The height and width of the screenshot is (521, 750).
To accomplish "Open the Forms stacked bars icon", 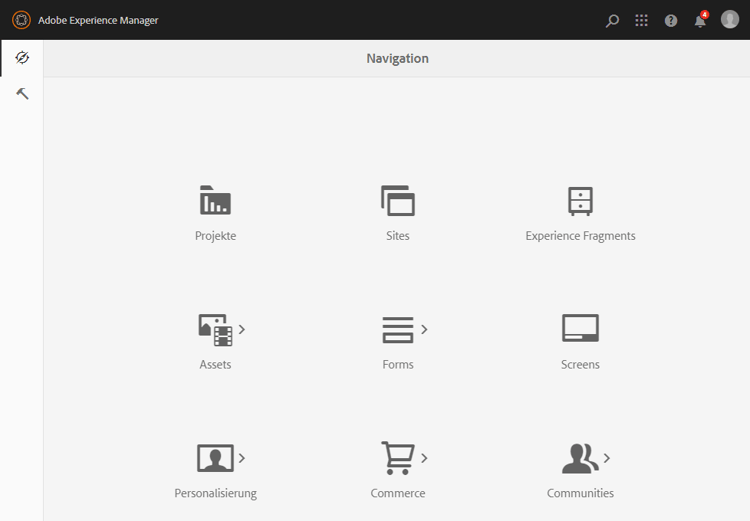I will point(397,330).
